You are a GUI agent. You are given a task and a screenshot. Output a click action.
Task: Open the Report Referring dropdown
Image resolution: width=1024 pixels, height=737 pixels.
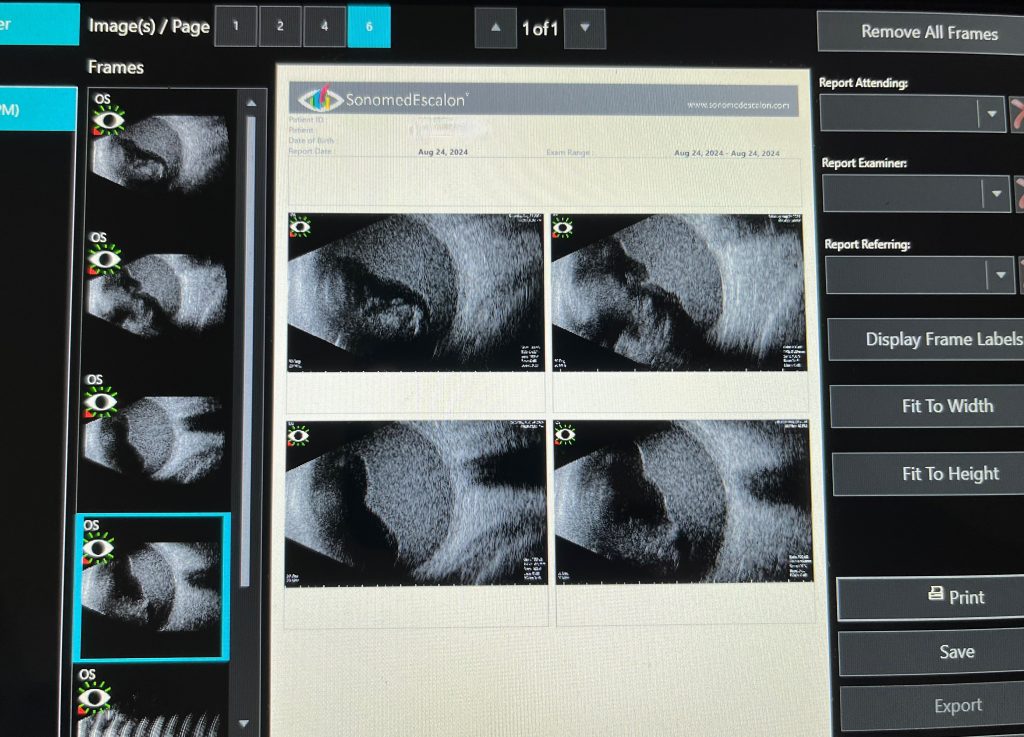point(1000,275)
